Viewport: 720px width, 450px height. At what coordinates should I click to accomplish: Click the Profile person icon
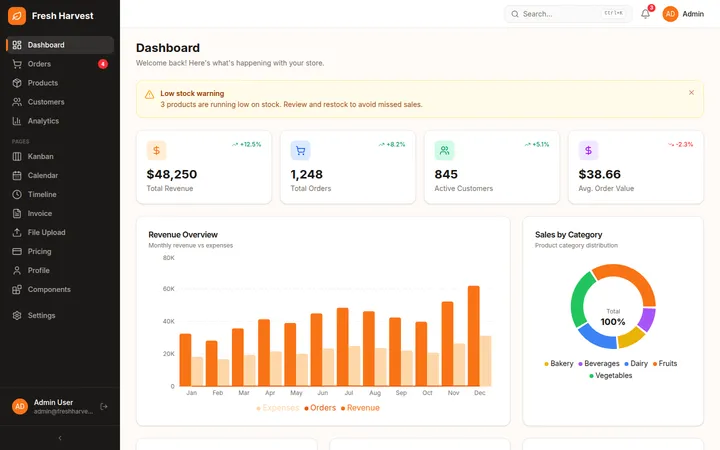pyautogui.click(x=17, y=270)
